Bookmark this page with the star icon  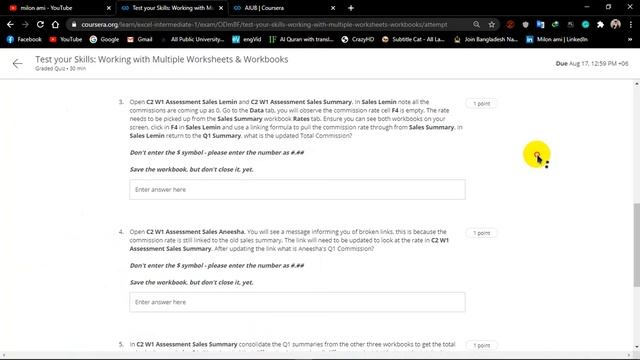click(x=492, y=24)
